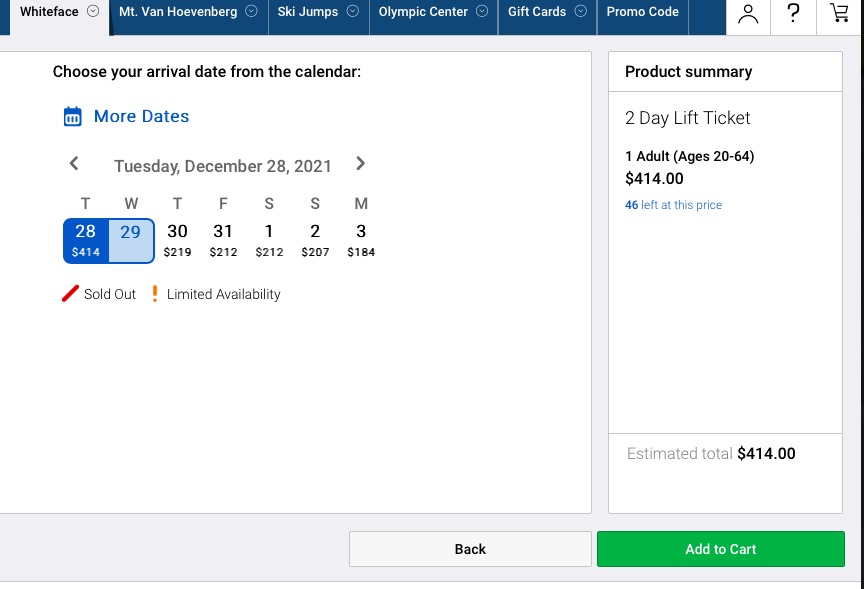Viewport: 864px width, 589px height.
Task: Open the shopping cart icon
Action: click(840, 13)
